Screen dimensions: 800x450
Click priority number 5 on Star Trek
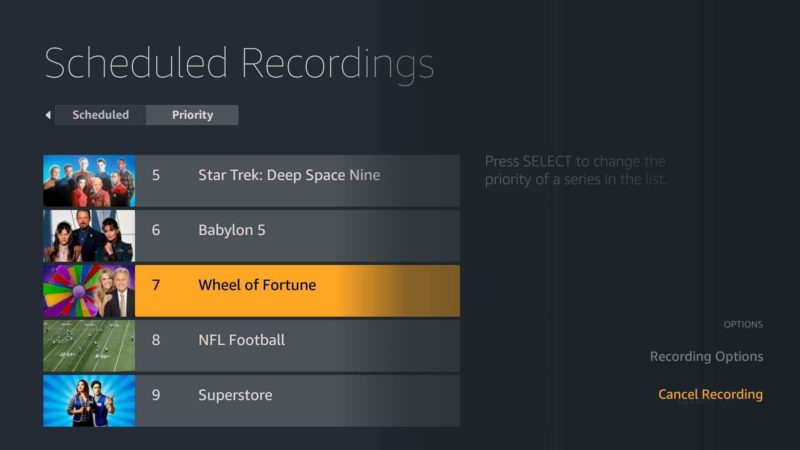point(156,175)
